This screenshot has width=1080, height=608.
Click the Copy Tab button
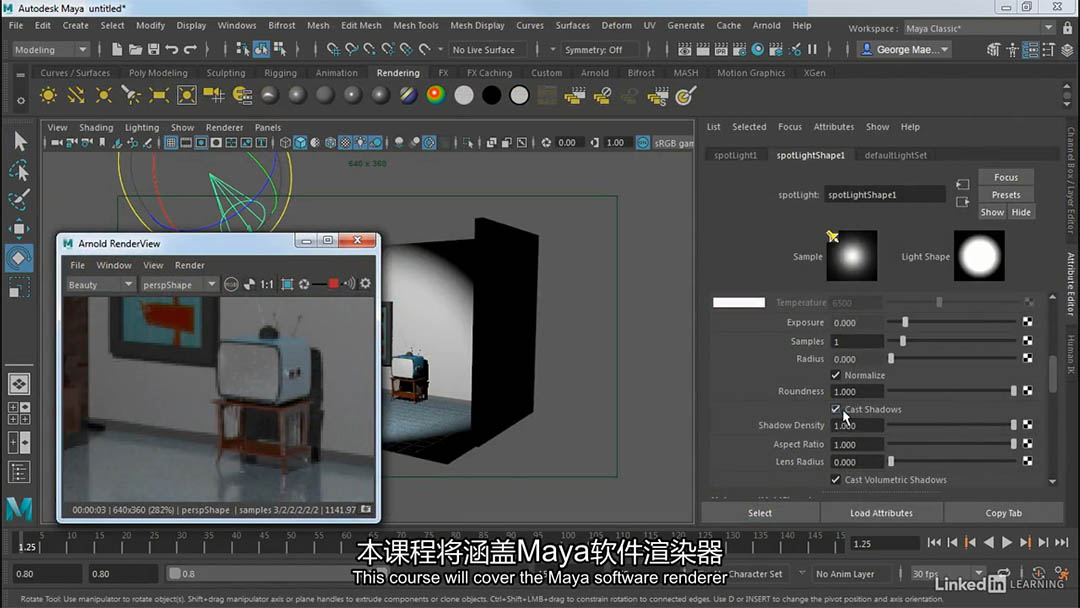tap(1003, 513)
